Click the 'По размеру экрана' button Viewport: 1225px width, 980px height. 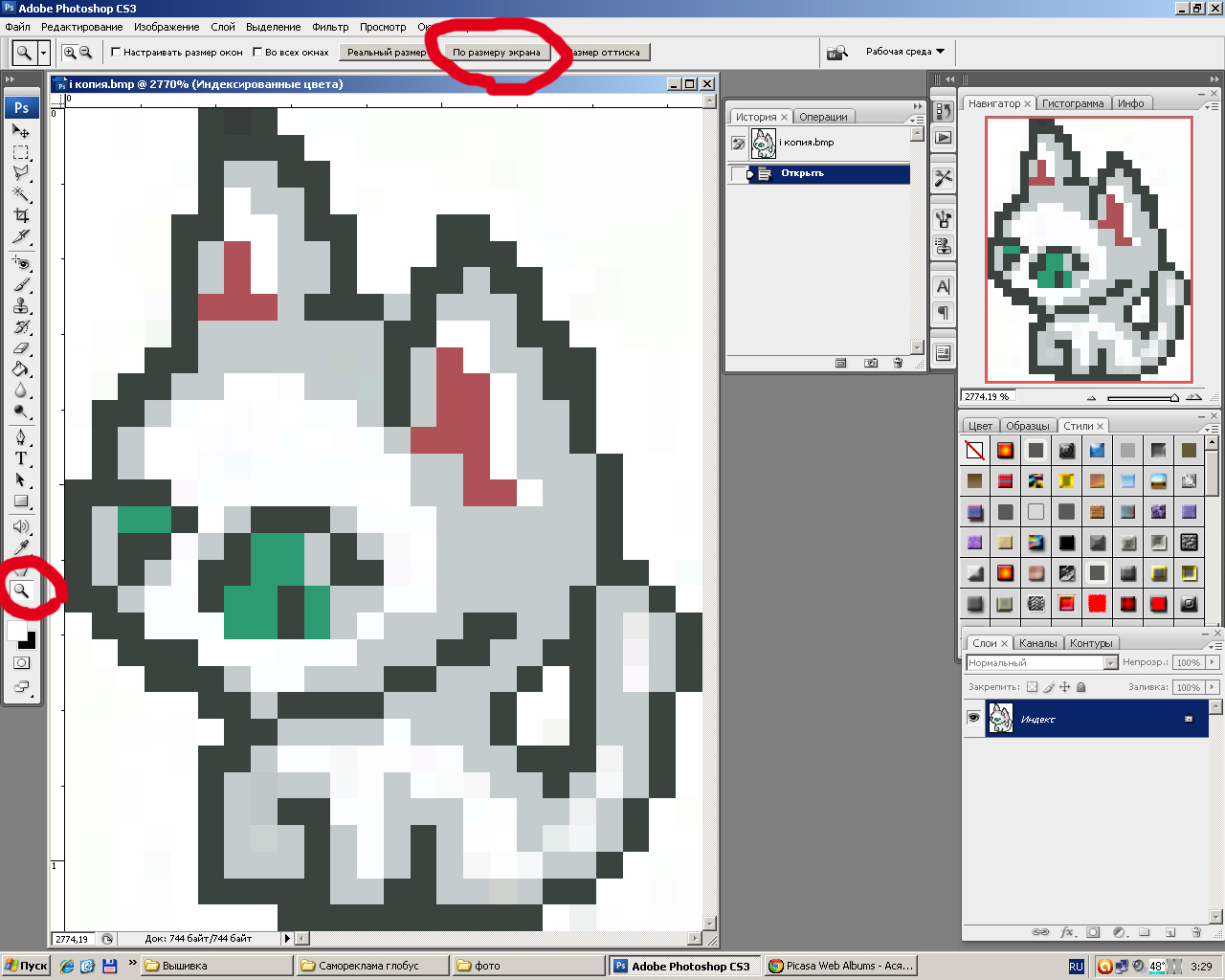tap(497, 53)
